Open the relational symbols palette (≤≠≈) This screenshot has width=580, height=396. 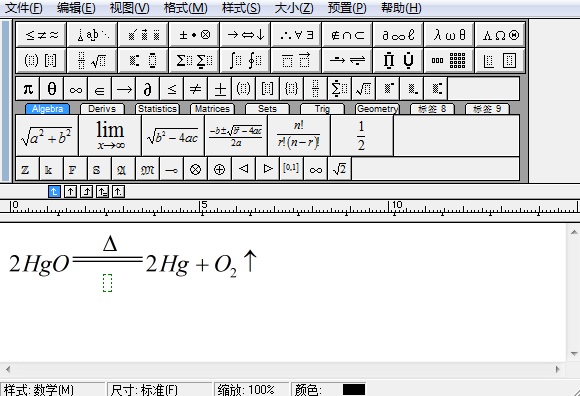coord(41,34)
